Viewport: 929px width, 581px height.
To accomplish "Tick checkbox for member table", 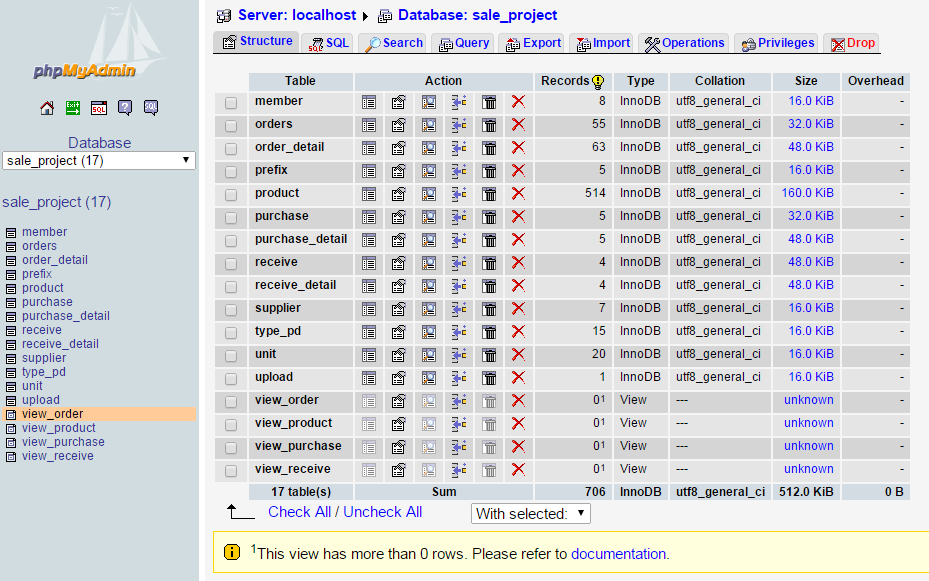I will tap(231, 103).
